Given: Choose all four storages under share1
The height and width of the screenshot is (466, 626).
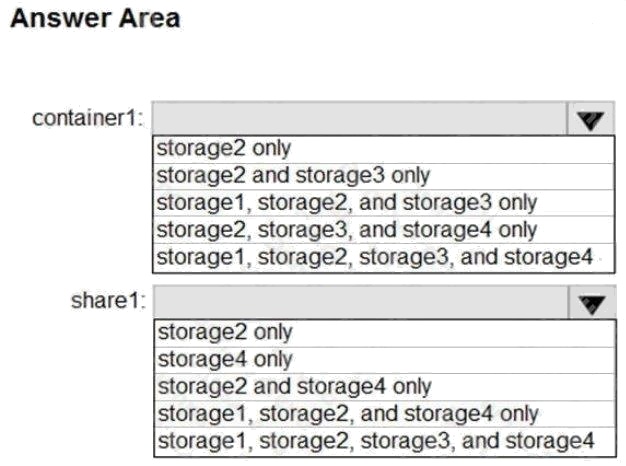Looking at the screenshot, I should [375, 440].
